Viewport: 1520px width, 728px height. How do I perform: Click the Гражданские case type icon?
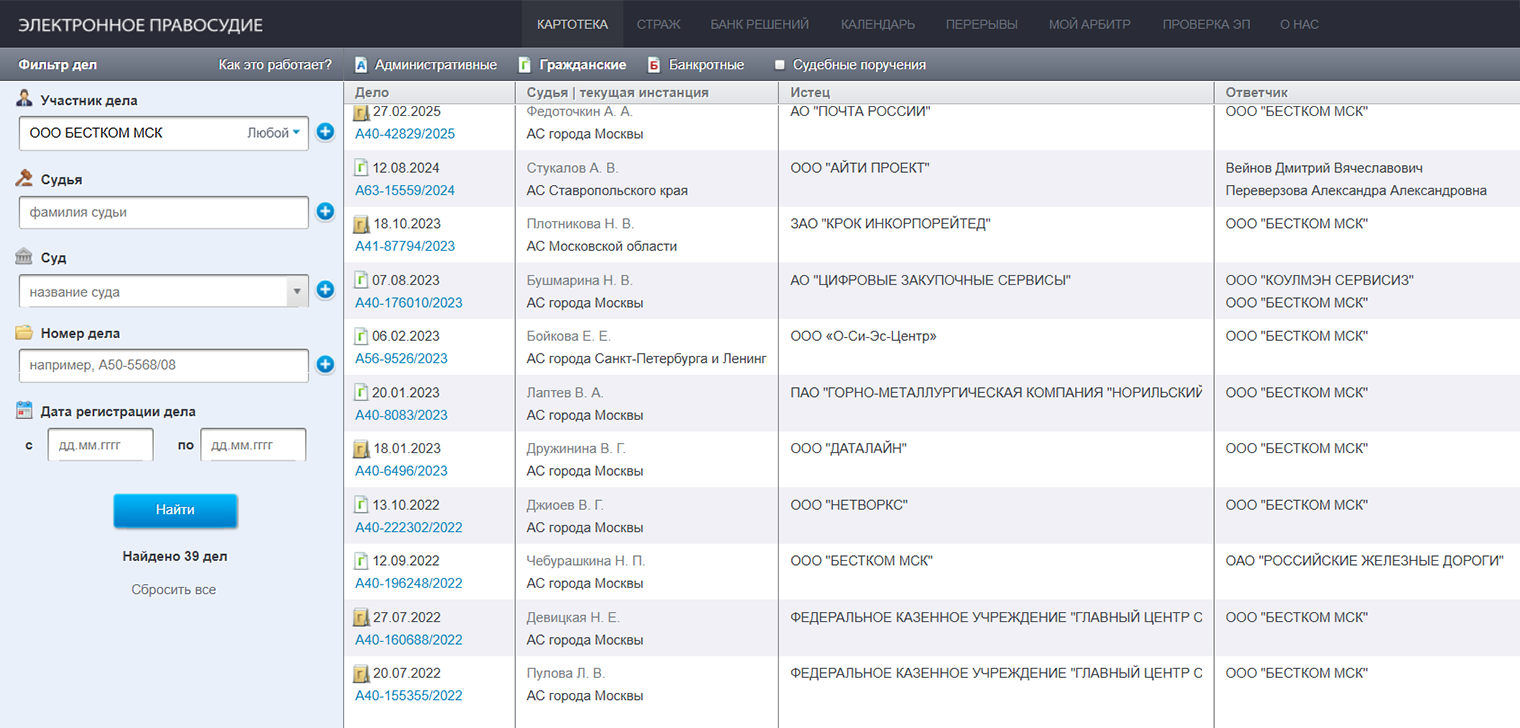coord(525,65)
